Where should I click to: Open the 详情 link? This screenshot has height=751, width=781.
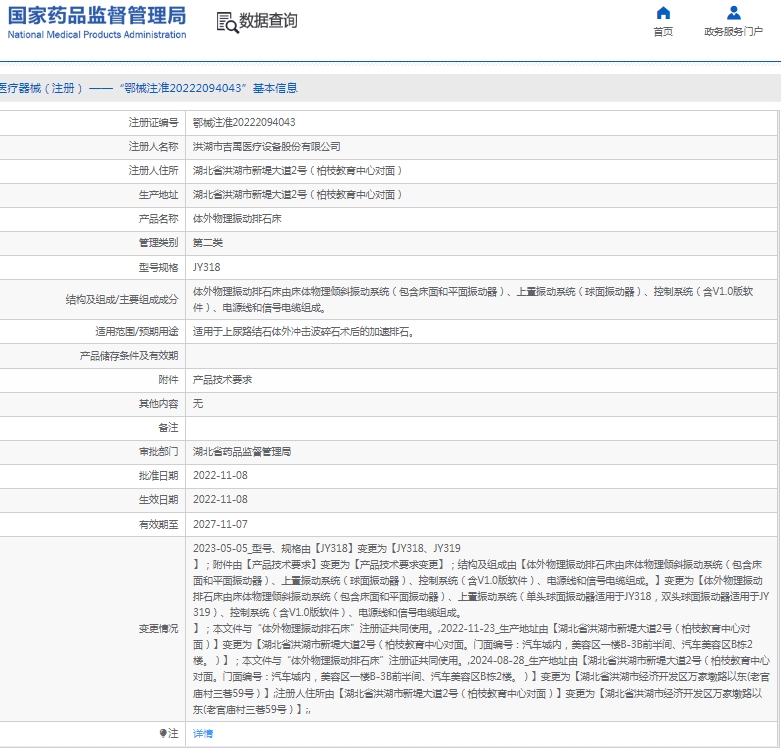tap(203, 734)
